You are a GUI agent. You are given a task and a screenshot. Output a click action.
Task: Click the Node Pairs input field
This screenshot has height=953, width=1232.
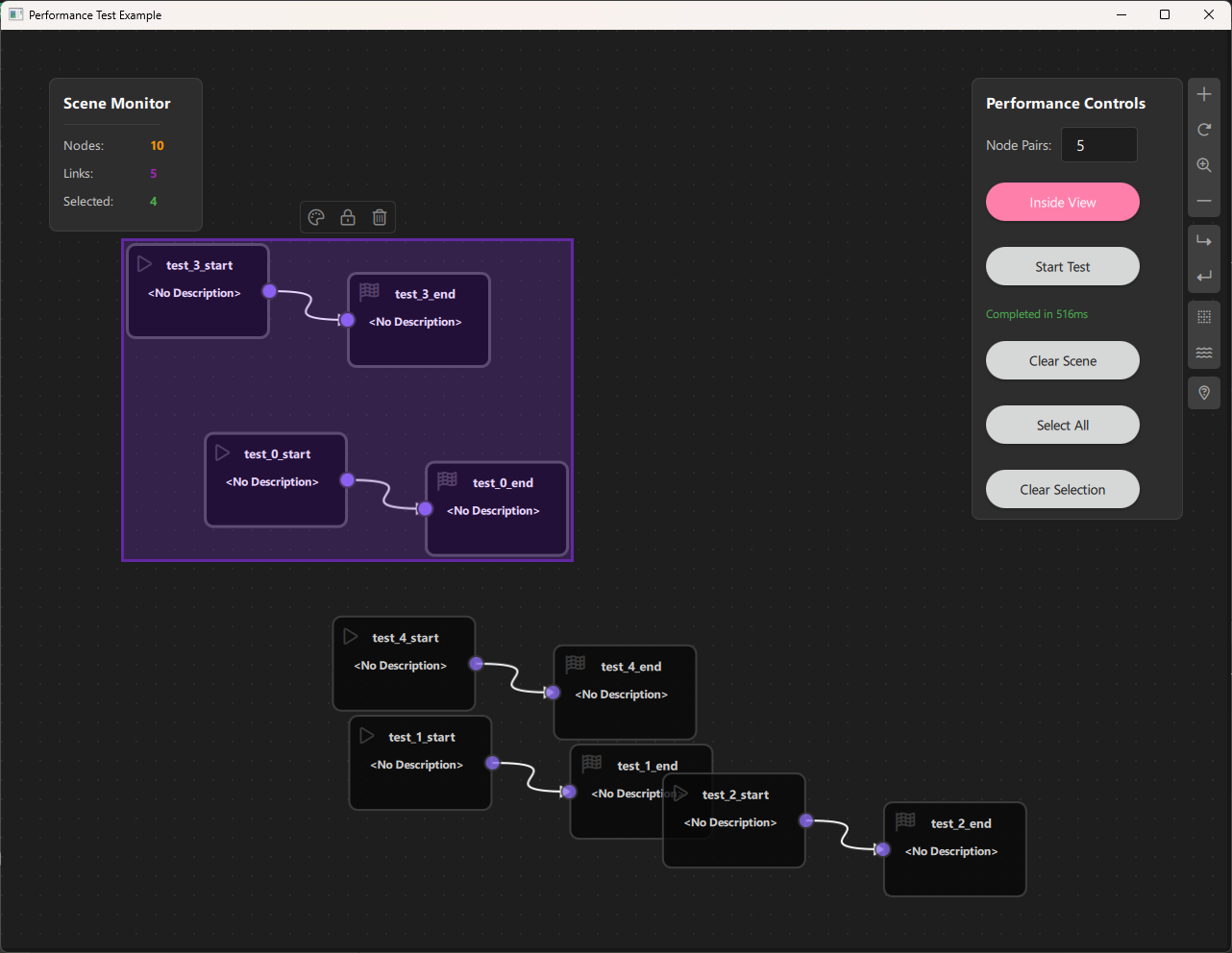[1098, 144]
